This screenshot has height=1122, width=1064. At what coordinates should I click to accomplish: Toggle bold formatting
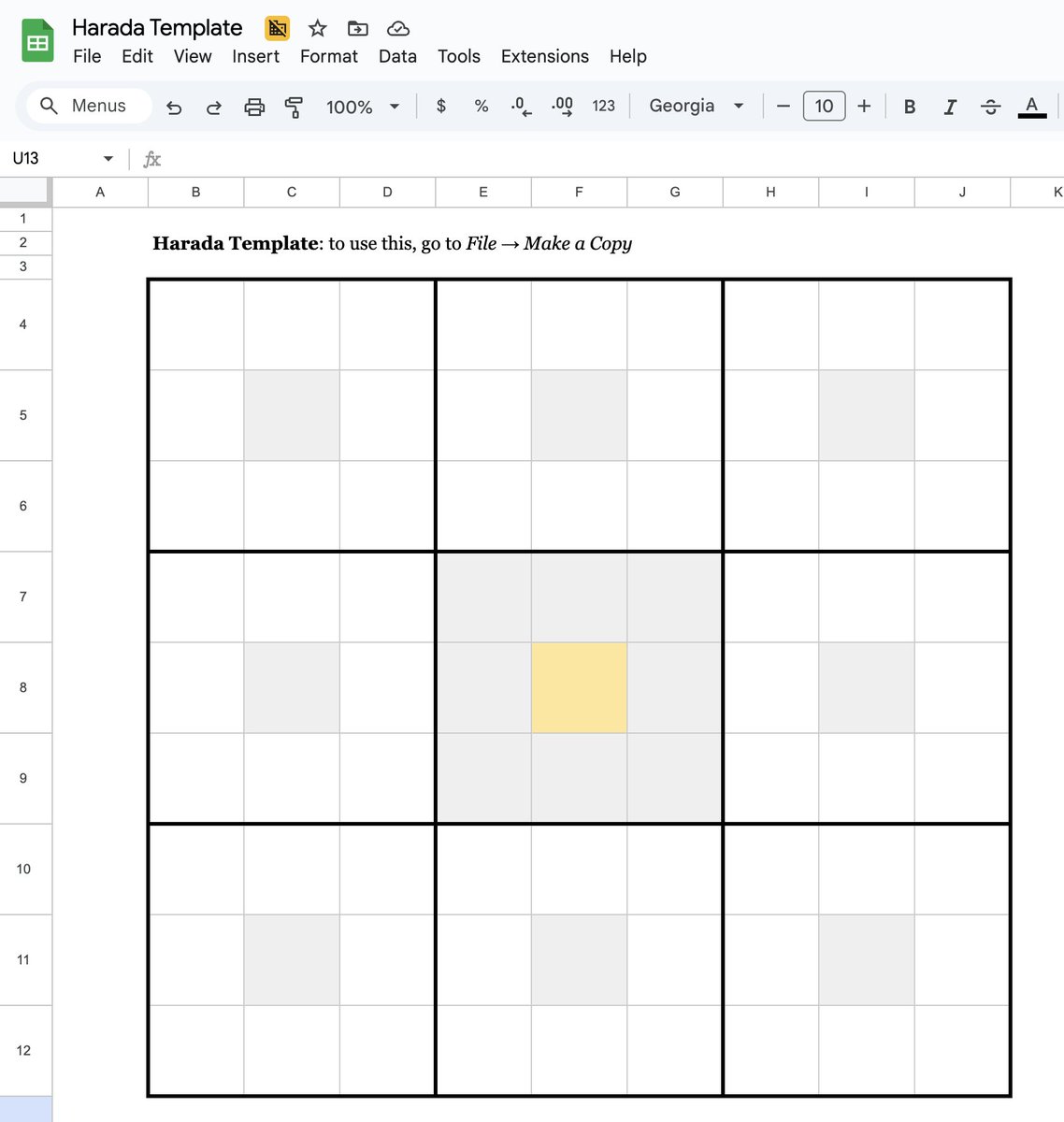coord(909,106)
